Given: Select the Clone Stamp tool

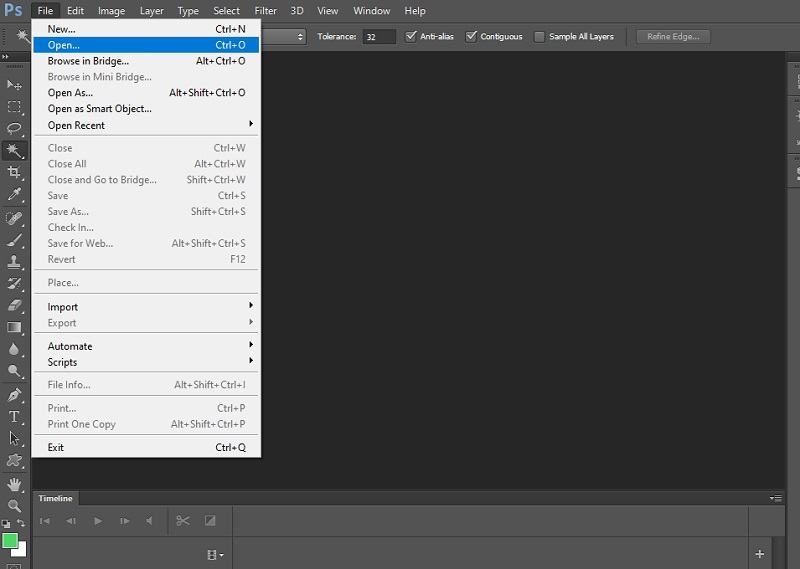Looking at the screenshot, I should point(14,262).
